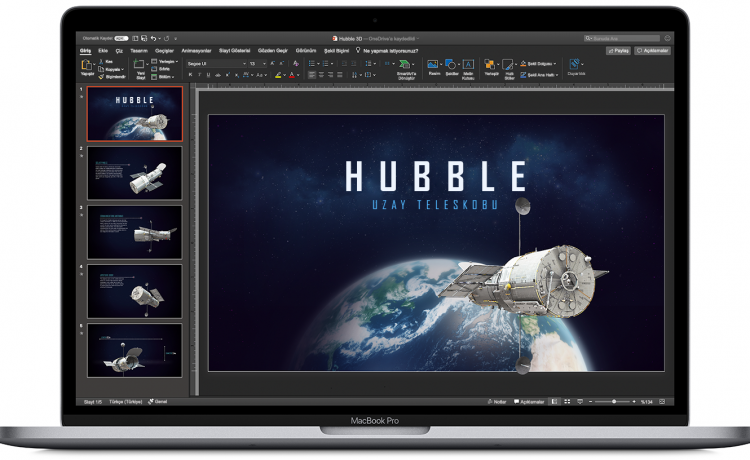The height and width of the screenshot is (460, 750).
Task: Open the font size dropdown
Action: (x=264, y=64)
